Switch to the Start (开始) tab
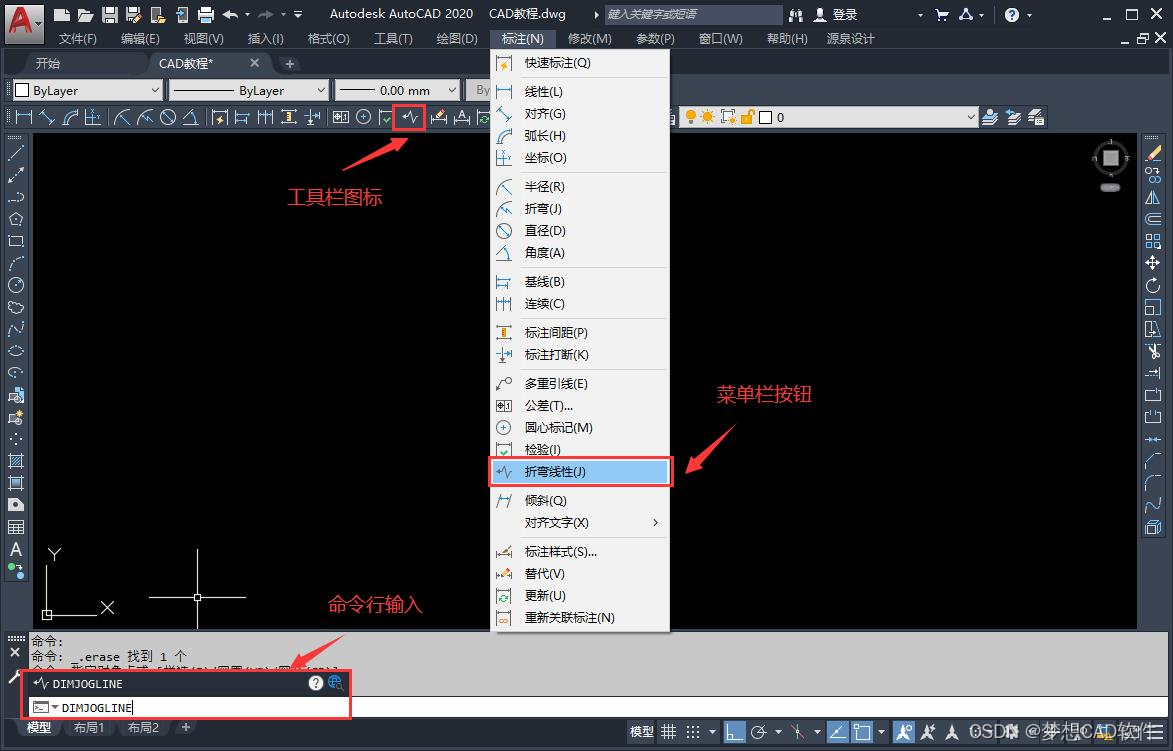 pyautogui.click(x=48, y=64)
